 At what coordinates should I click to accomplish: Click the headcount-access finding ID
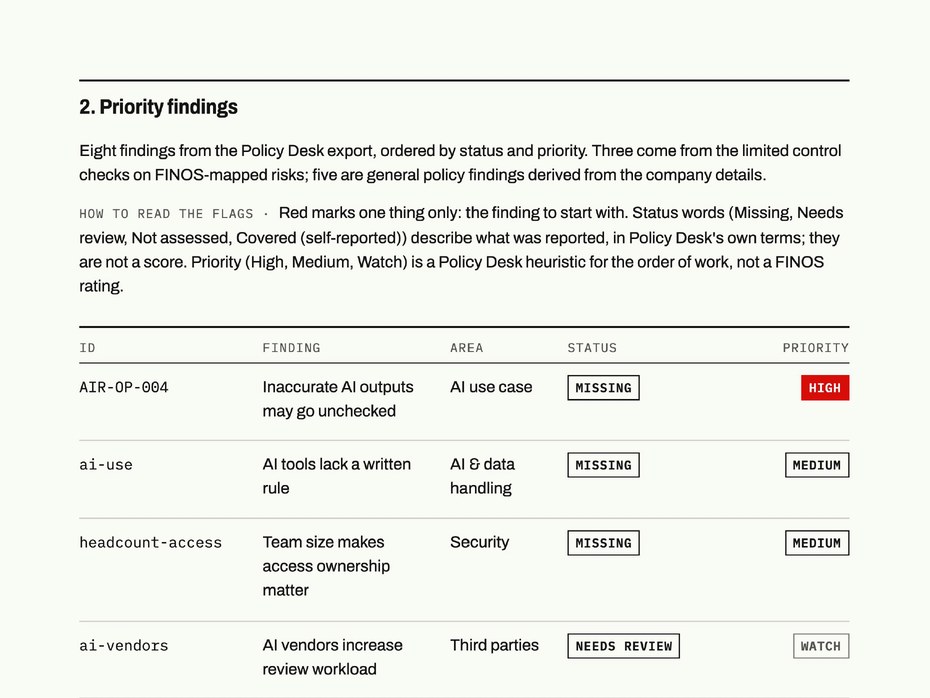click(151, 543)
